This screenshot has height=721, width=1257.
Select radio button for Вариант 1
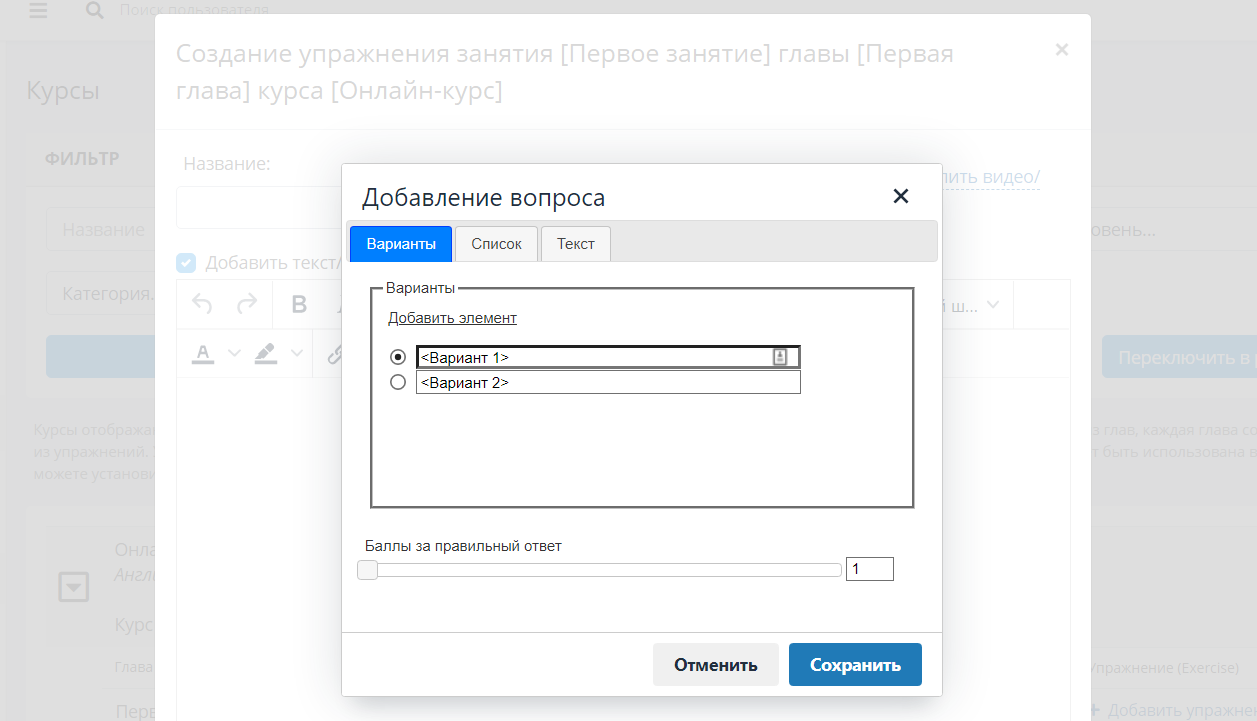click(x=398, y=357)
